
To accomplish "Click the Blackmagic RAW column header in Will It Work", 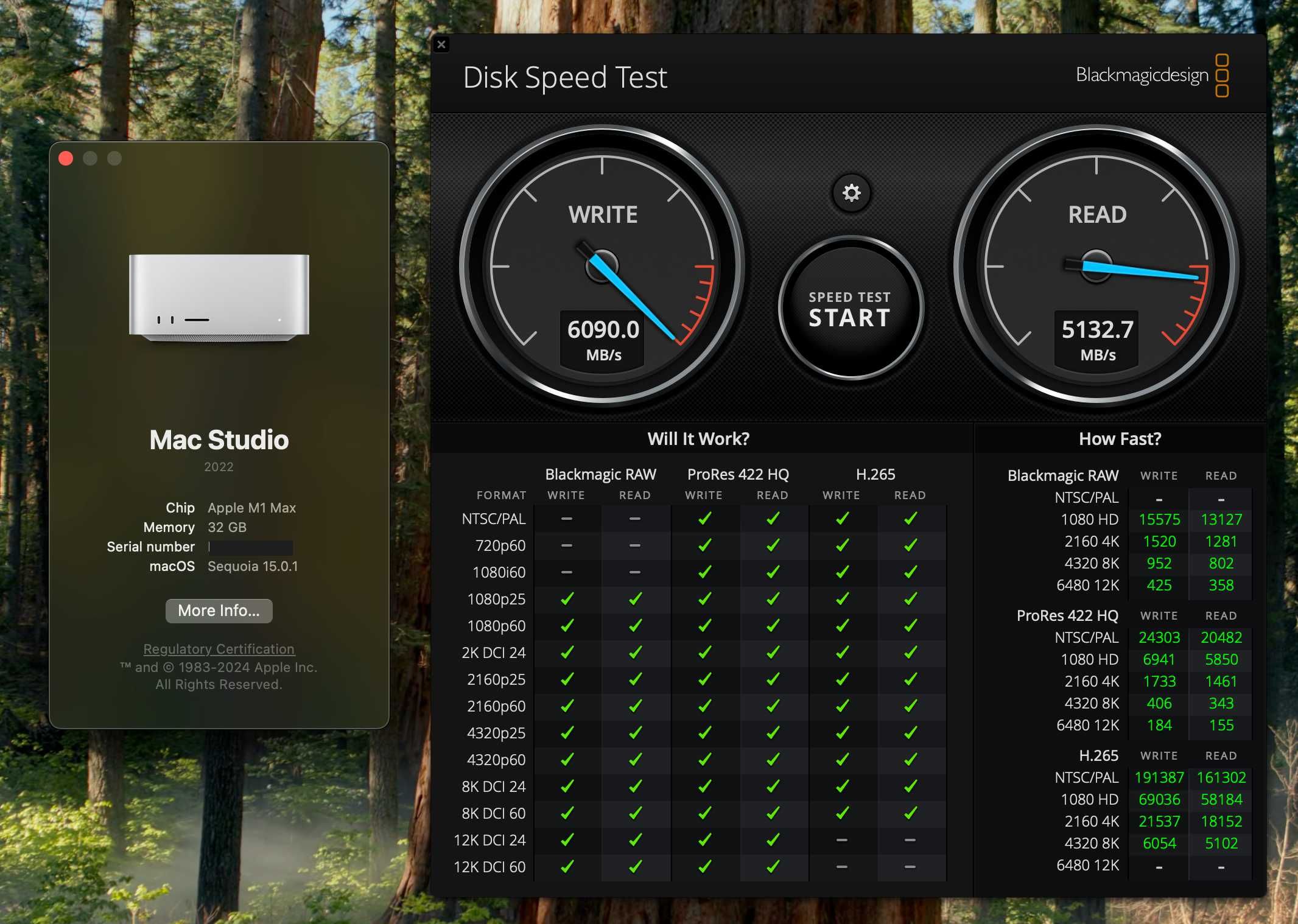I will 600,474.
